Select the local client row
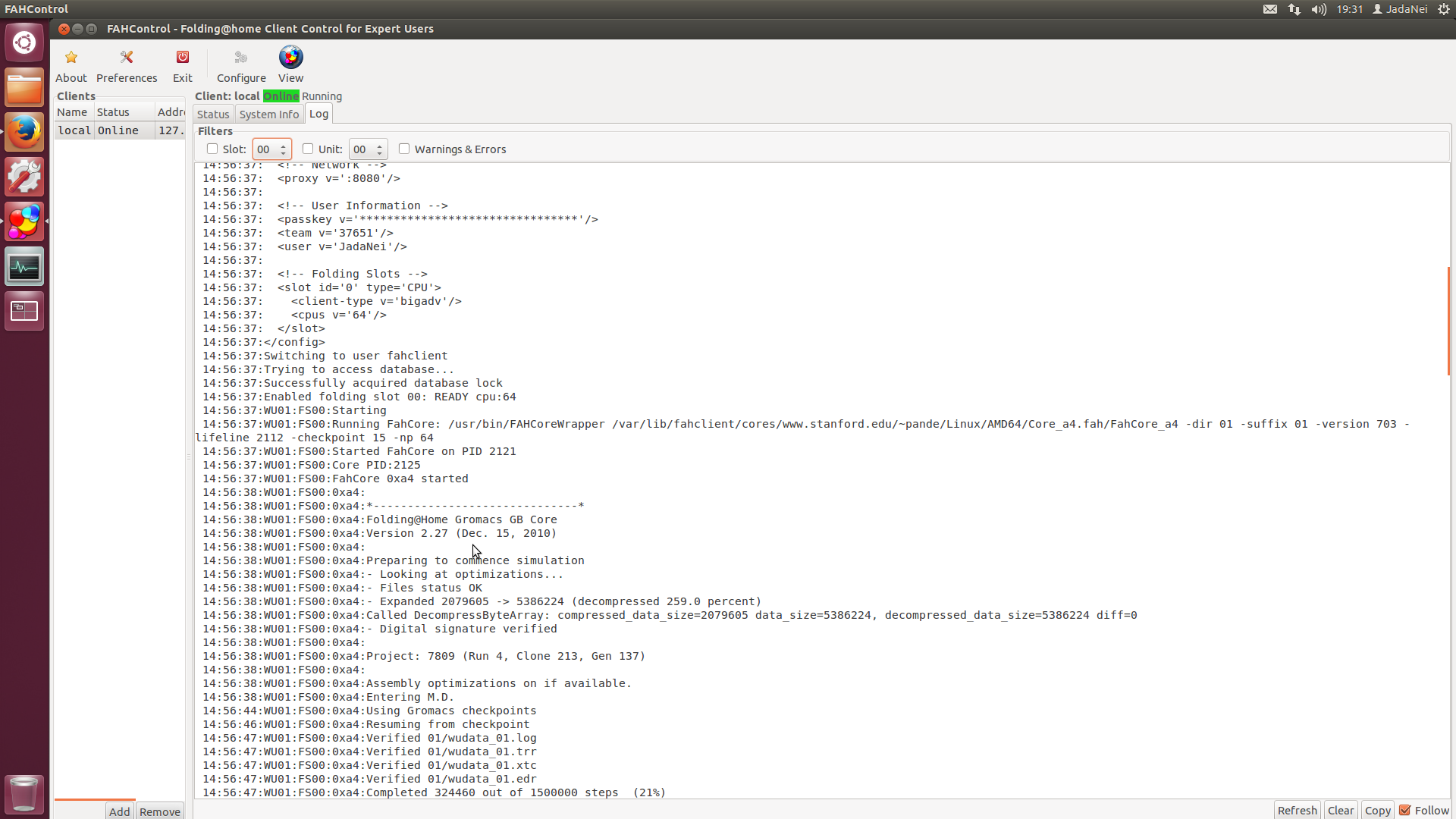Screen dimensions: 1456x819 pos(120,130)
